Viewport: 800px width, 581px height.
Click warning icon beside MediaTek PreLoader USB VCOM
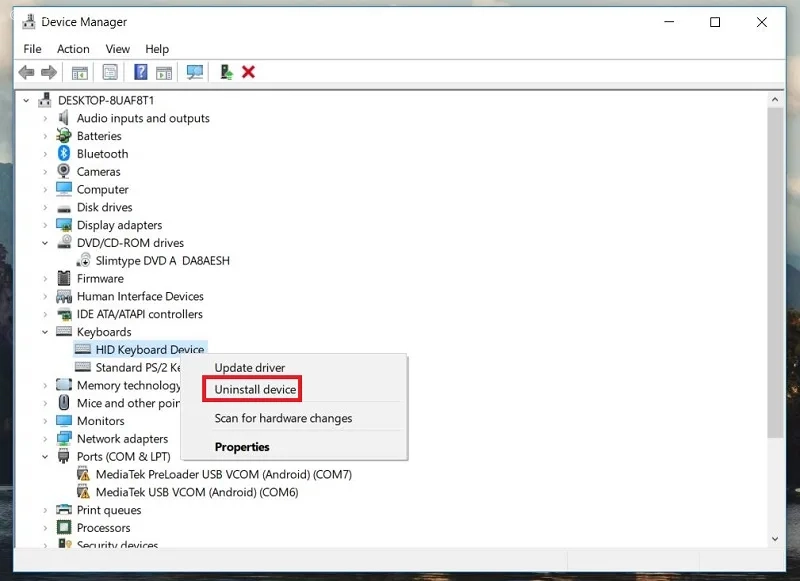click(83, 474)
